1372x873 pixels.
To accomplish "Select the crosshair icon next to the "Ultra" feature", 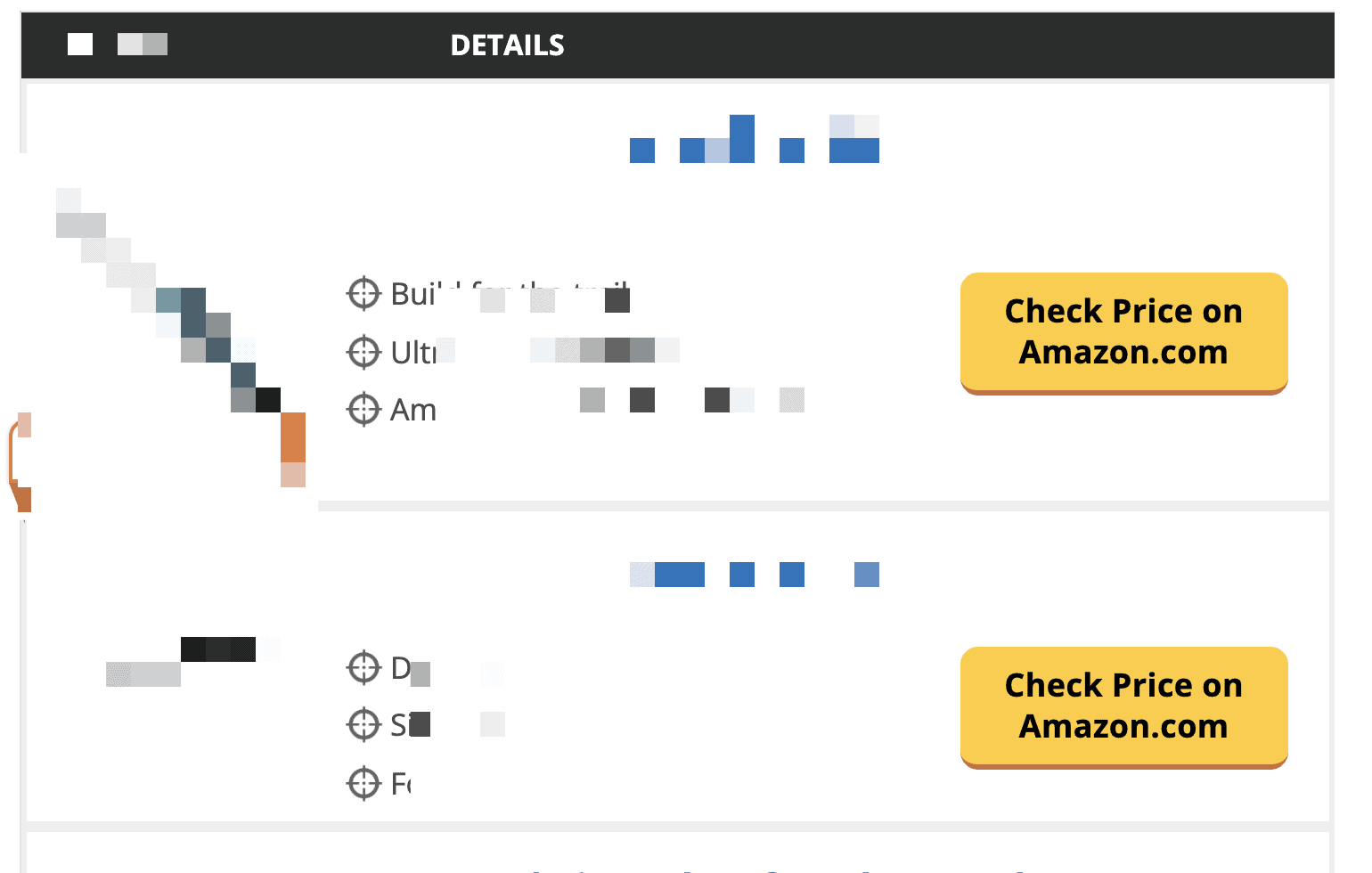I will point(363,352).
